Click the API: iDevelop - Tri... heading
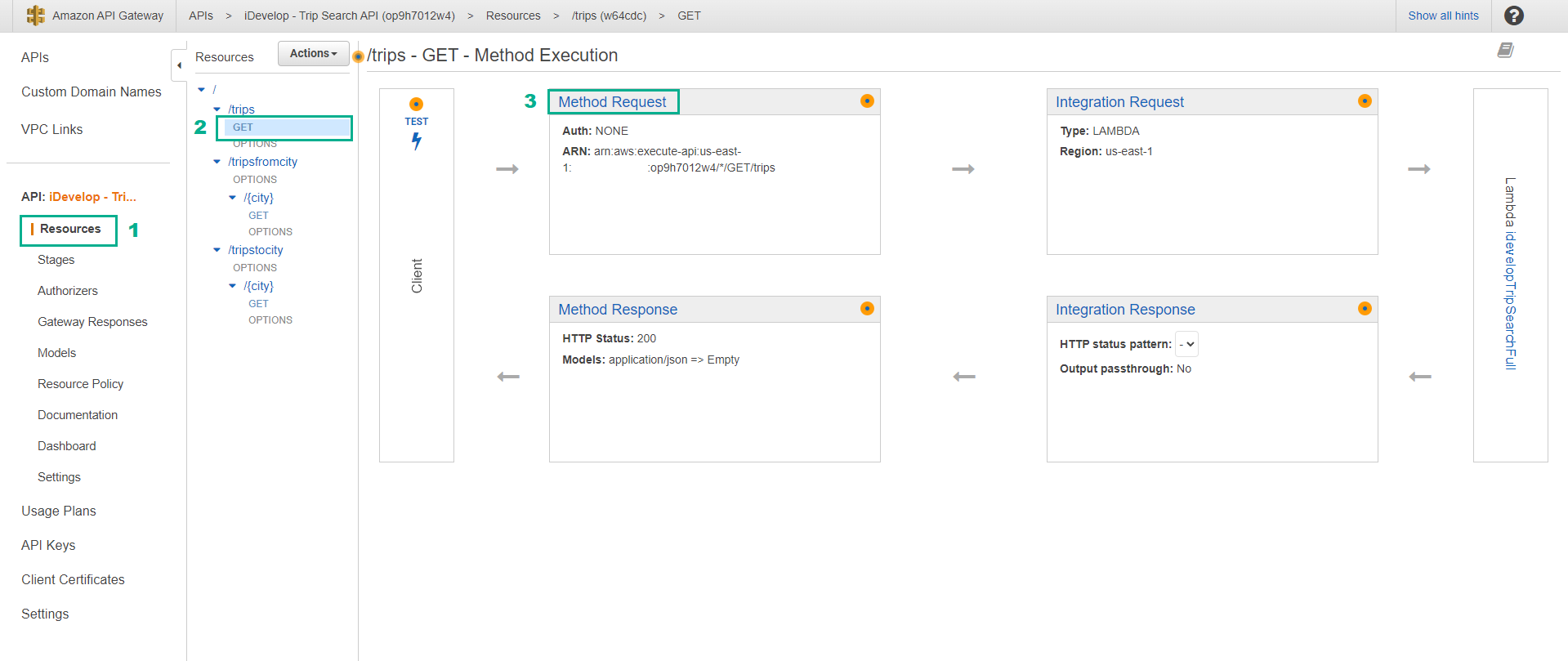 click(x=78, y=197)
